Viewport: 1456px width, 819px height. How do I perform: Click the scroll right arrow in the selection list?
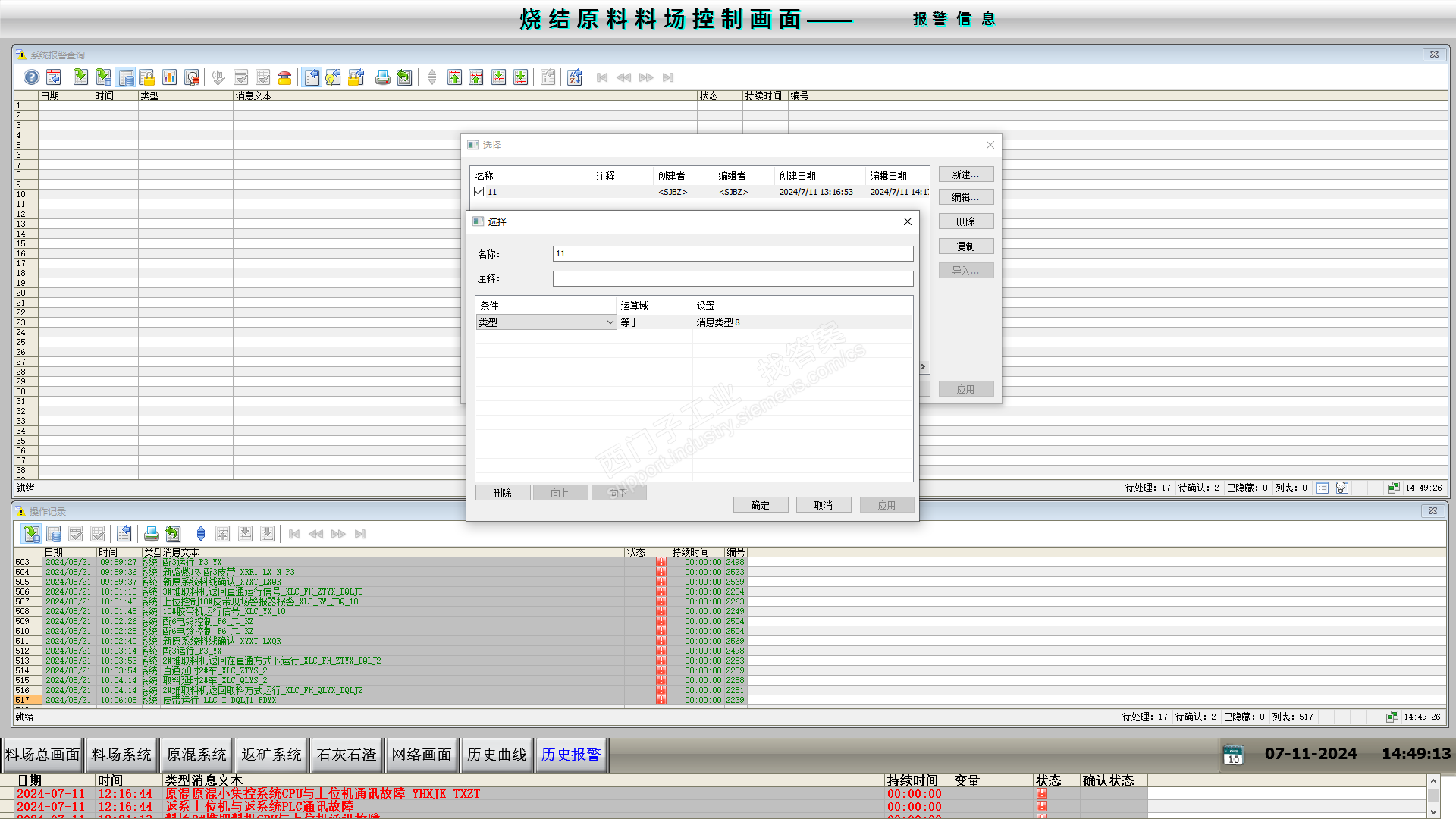[x=923, y=367]
